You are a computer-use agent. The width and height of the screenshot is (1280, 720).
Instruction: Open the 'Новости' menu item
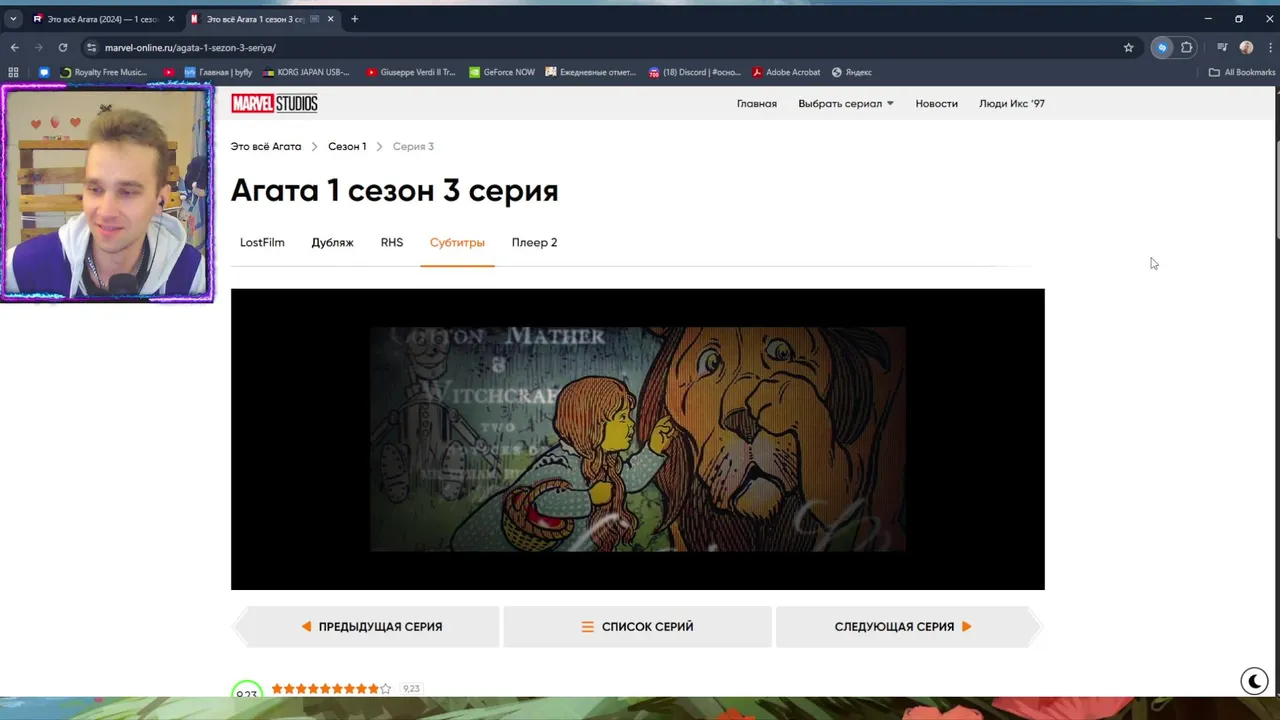(x=936, y=103)
